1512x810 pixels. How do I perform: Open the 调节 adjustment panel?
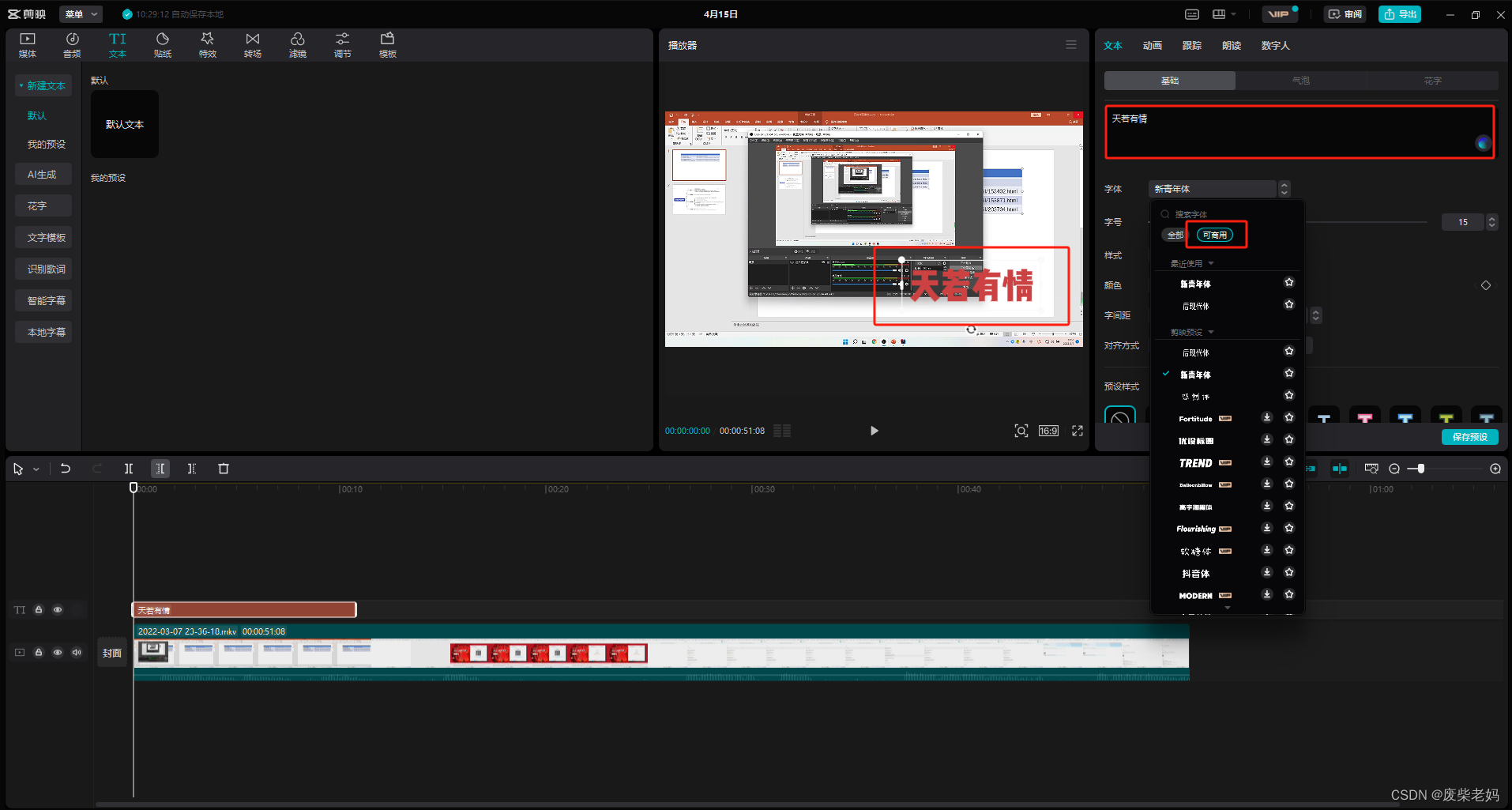(x=343, y=45)
